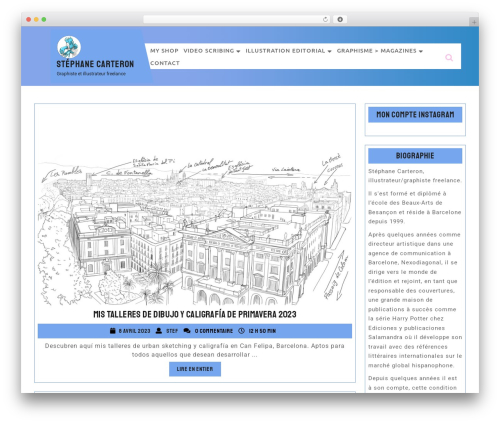Click the biography paragraph starting 'Après quelques années'
The width and height of the screenshot is (500, 423).
point(415,300)
